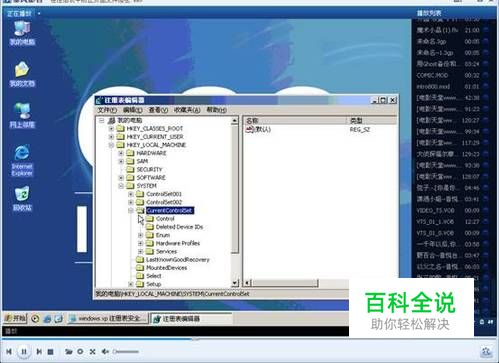The image size is (499, 363).
Task: Expand the Setup key
Action: pyautogui.click(x=131, y=284)
